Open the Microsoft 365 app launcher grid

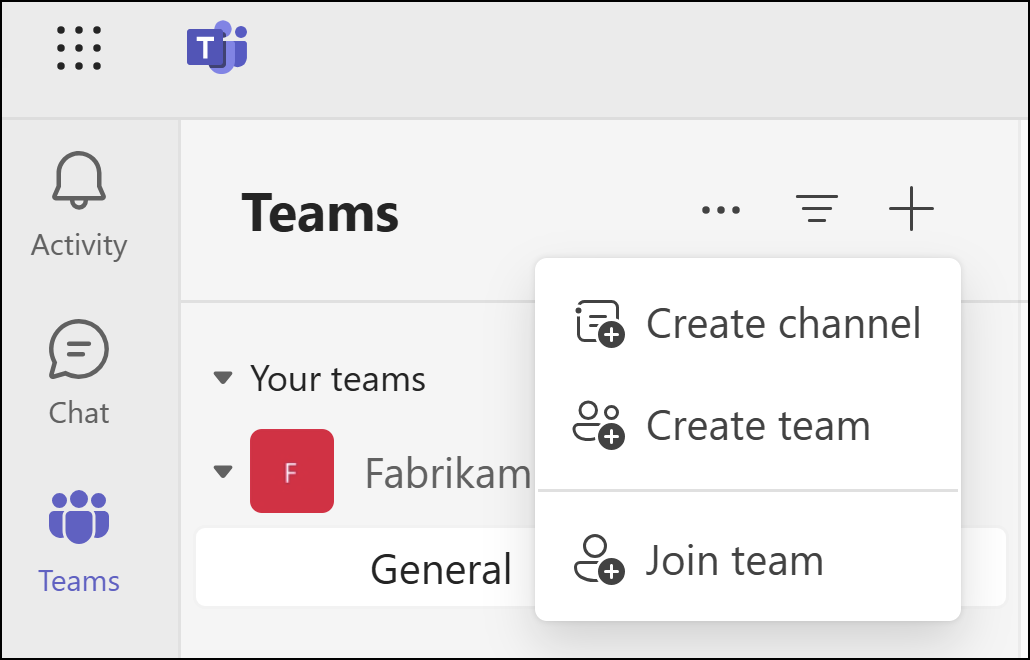point(77,46)
